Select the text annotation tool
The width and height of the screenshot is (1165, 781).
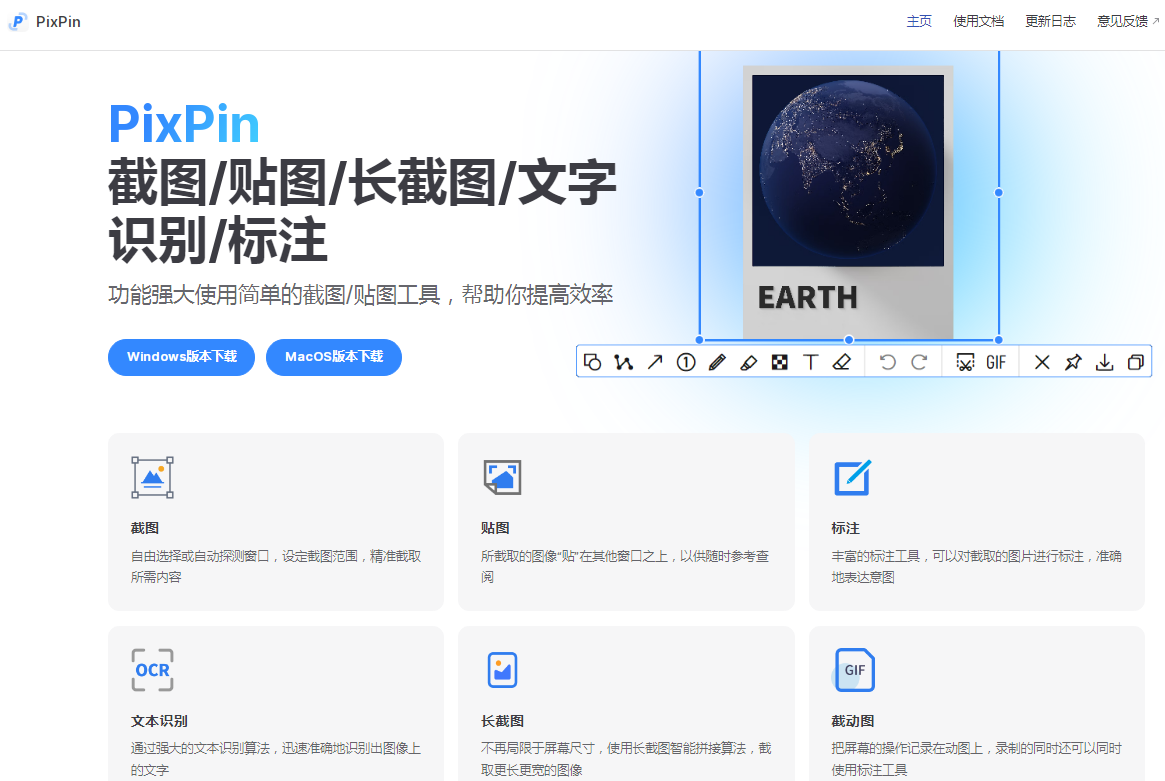(810, 362)
